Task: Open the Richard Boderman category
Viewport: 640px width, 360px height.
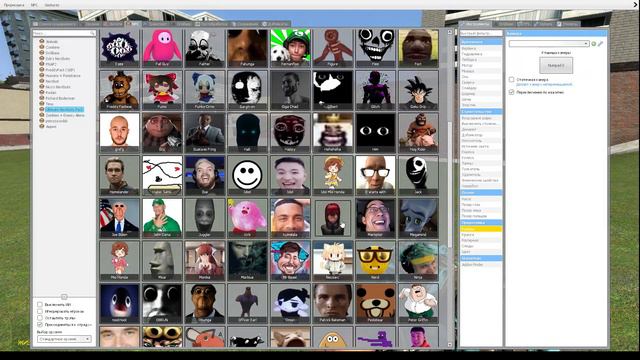Action: pyautogui.click(x=60, y=98)
